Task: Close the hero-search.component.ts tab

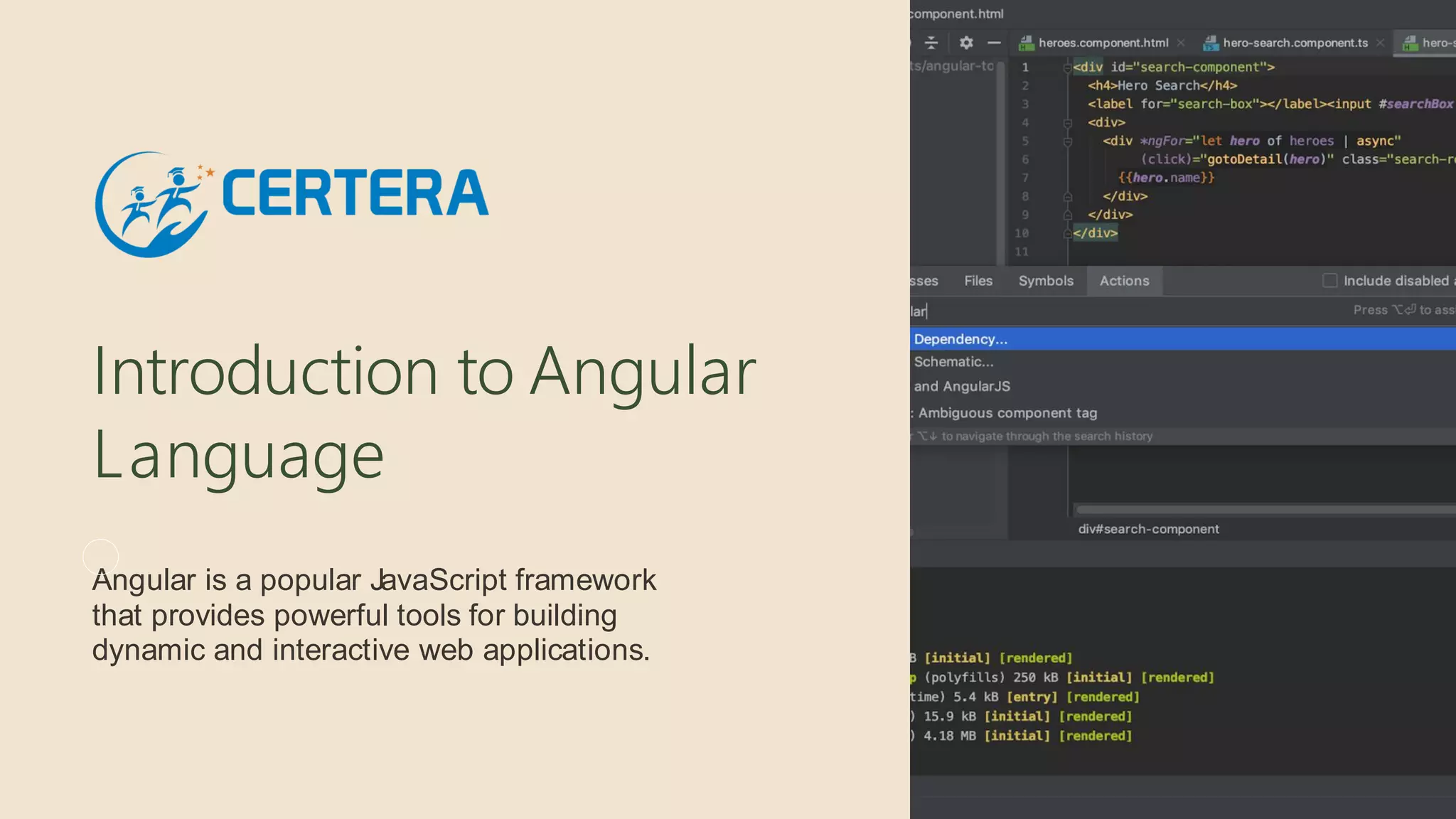Action: (x=1380, y=43)
